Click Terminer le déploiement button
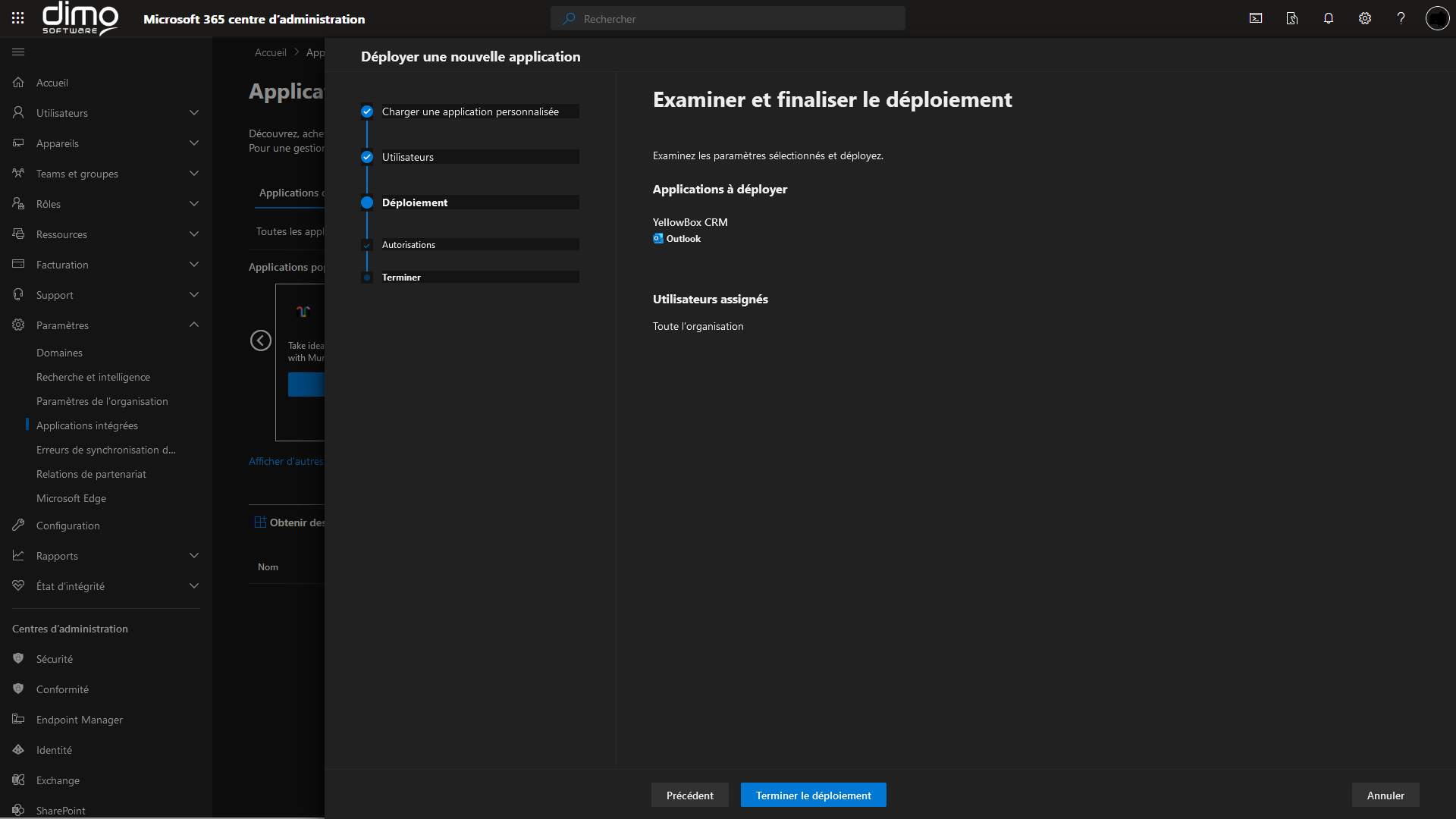1456x819 pixels. tap(813, 795)
